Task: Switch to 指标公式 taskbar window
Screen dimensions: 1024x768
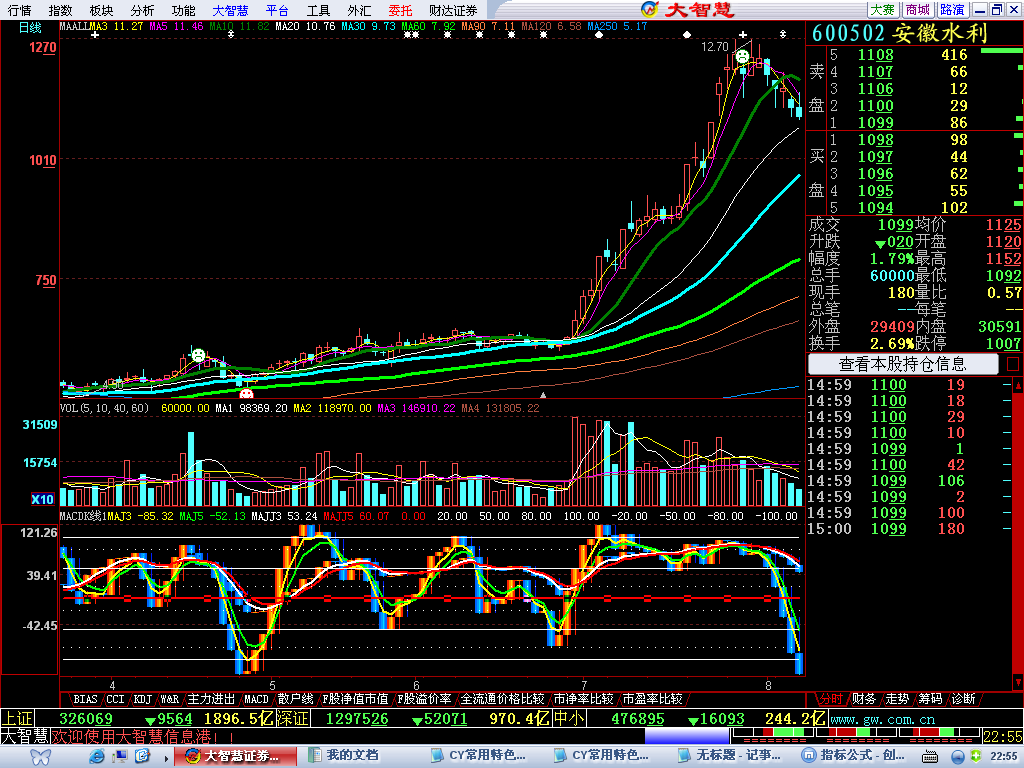Action: 854,756
